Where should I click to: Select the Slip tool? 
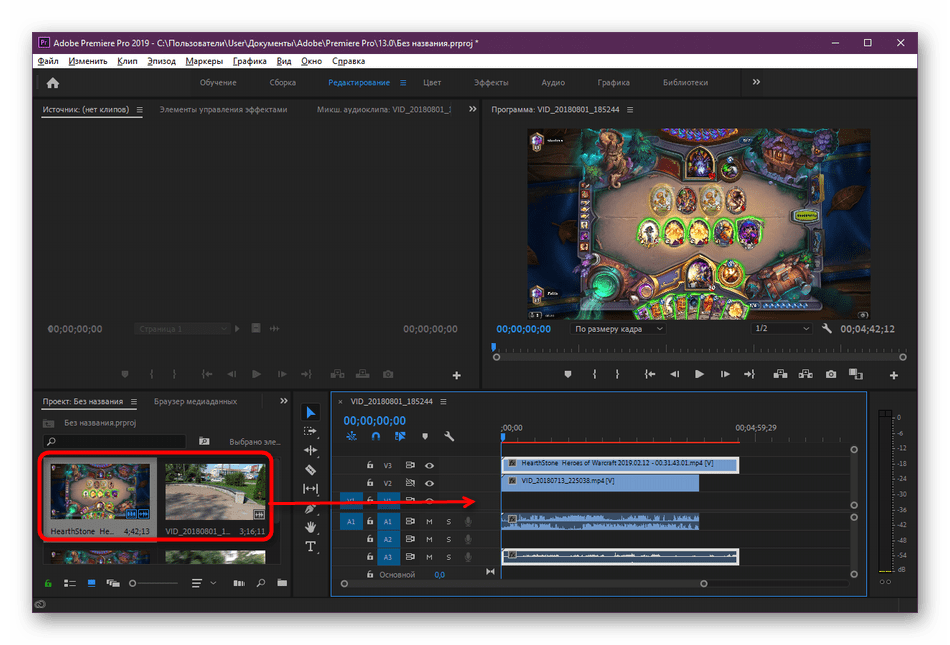(x=310, y=488)
